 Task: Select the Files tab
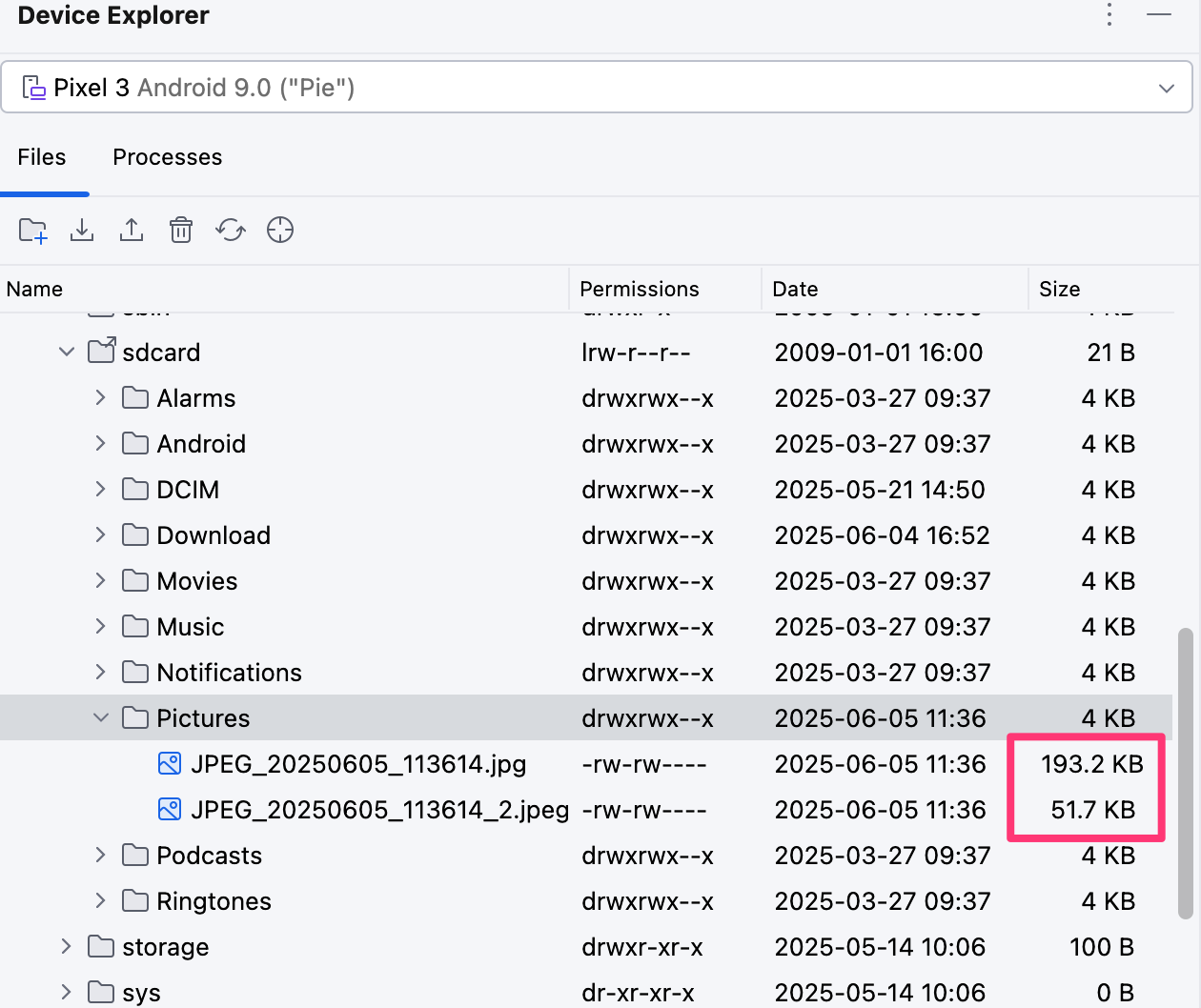[x=42, y=157]
